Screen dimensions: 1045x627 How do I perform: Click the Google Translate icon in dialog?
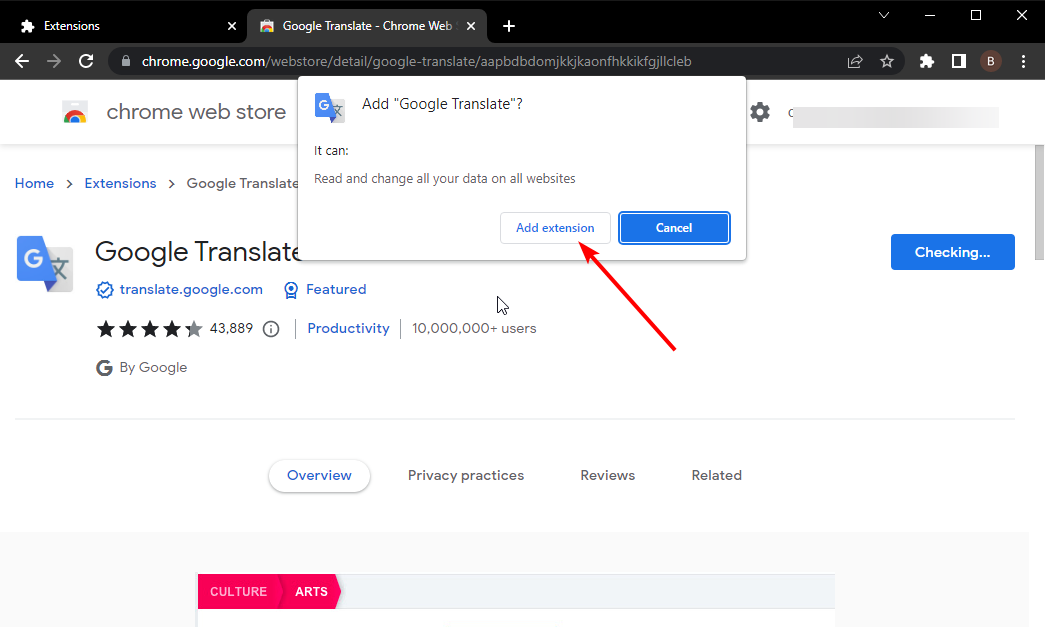[x=329, y=107]
